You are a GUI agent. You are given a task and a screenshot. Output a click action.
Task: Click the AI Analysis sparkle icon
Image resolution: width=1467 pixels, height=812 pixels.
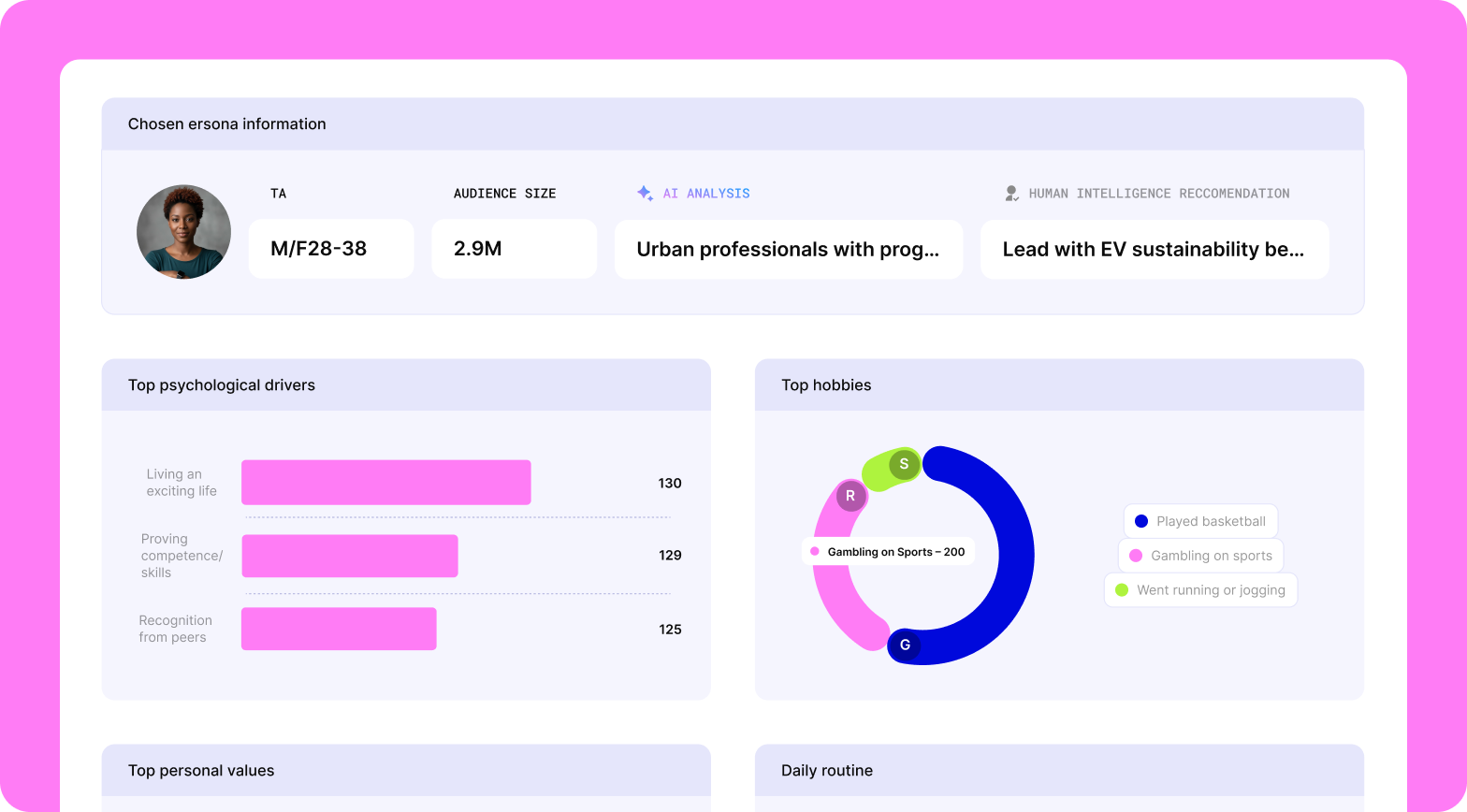tap(645, 193)
